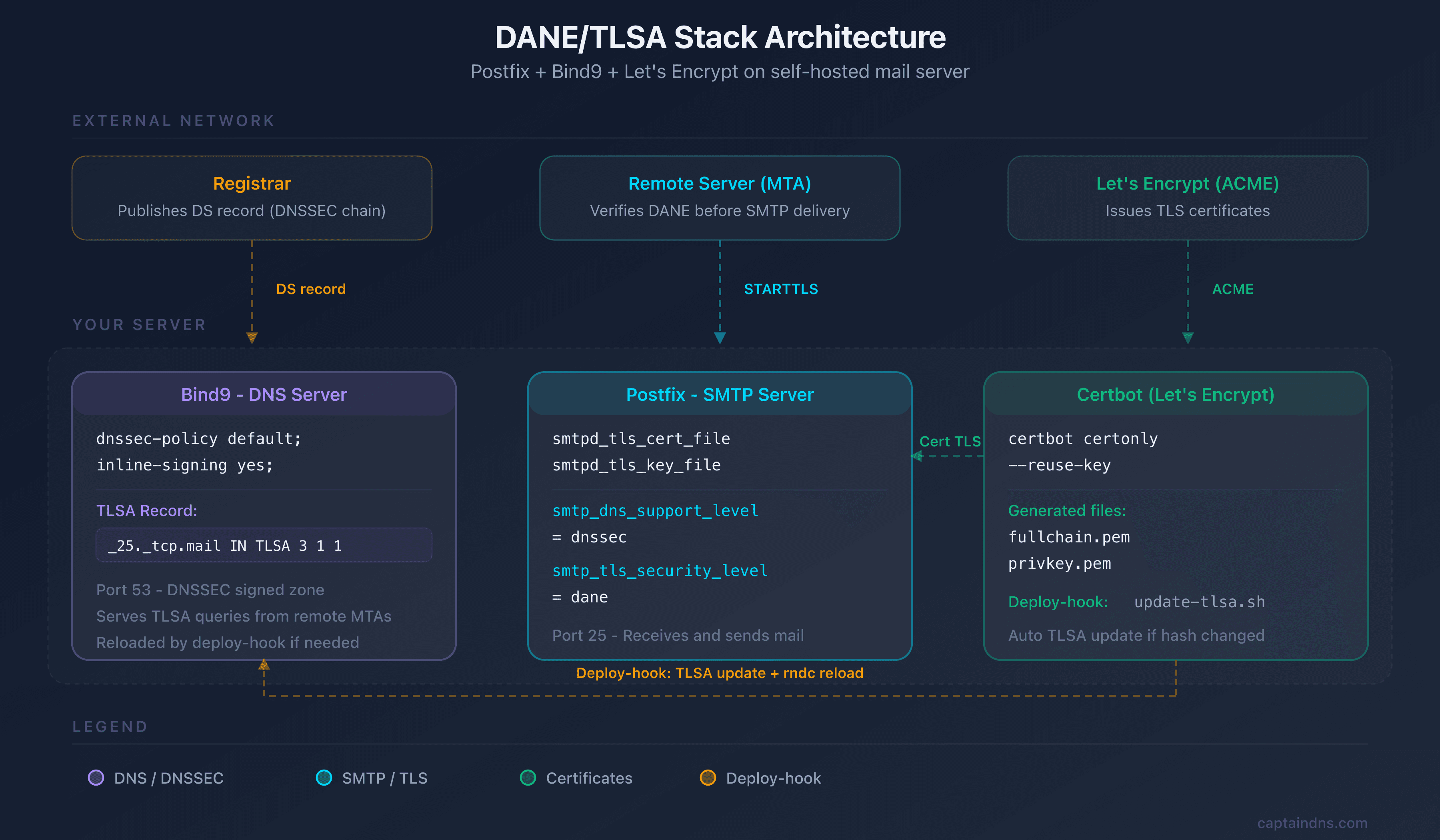Open the EXTERNAL NETWORK section header
The width and height of the screenshot is (1440, 840).
pyautogui.click(x=173, y=120)
